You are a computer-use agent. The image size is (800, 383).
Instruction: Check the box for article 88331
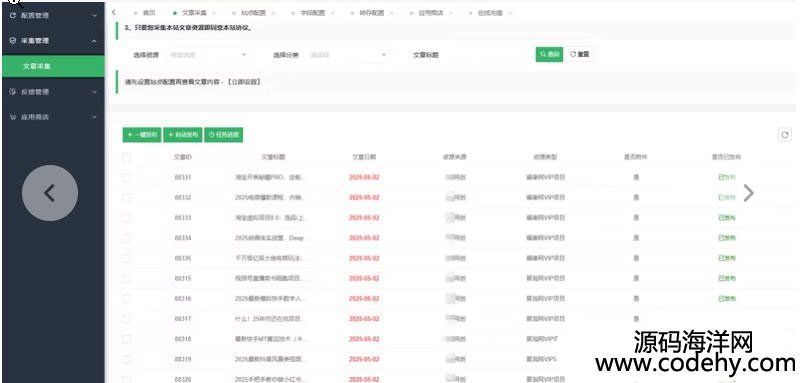coord(127,177)
